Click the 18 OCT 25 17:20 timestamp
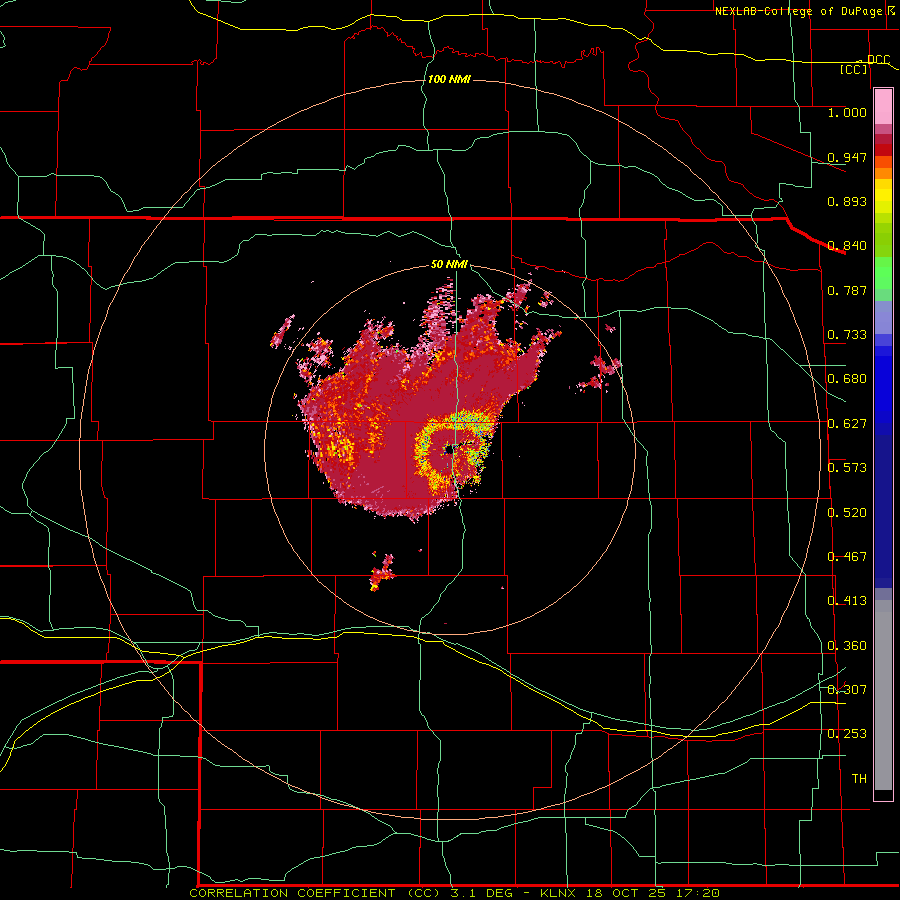This screenshot has width=900, height=900. tap(653, 893)
